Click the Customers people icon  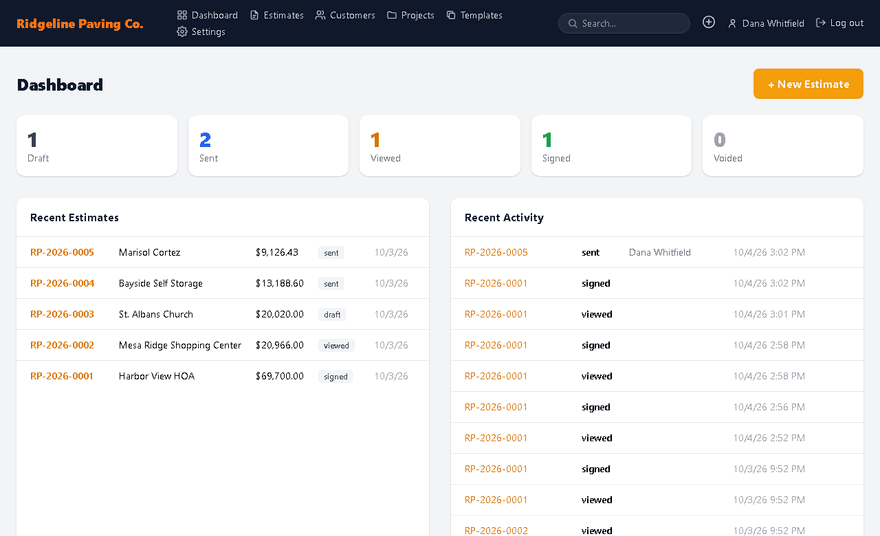pyautogui.click(x=320, y=15)
